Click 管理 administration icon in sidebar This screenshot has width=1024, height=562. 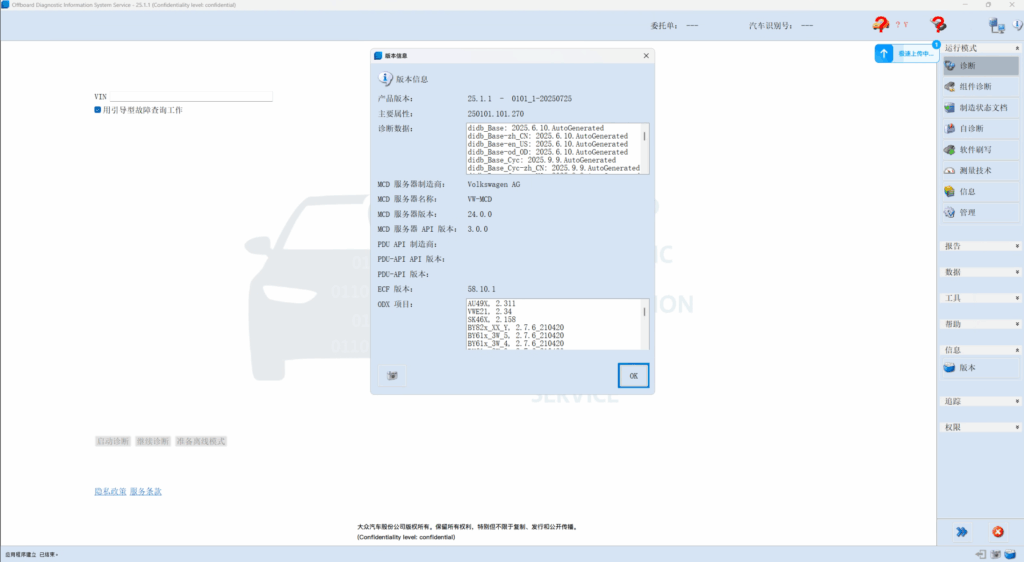[949, 213]
